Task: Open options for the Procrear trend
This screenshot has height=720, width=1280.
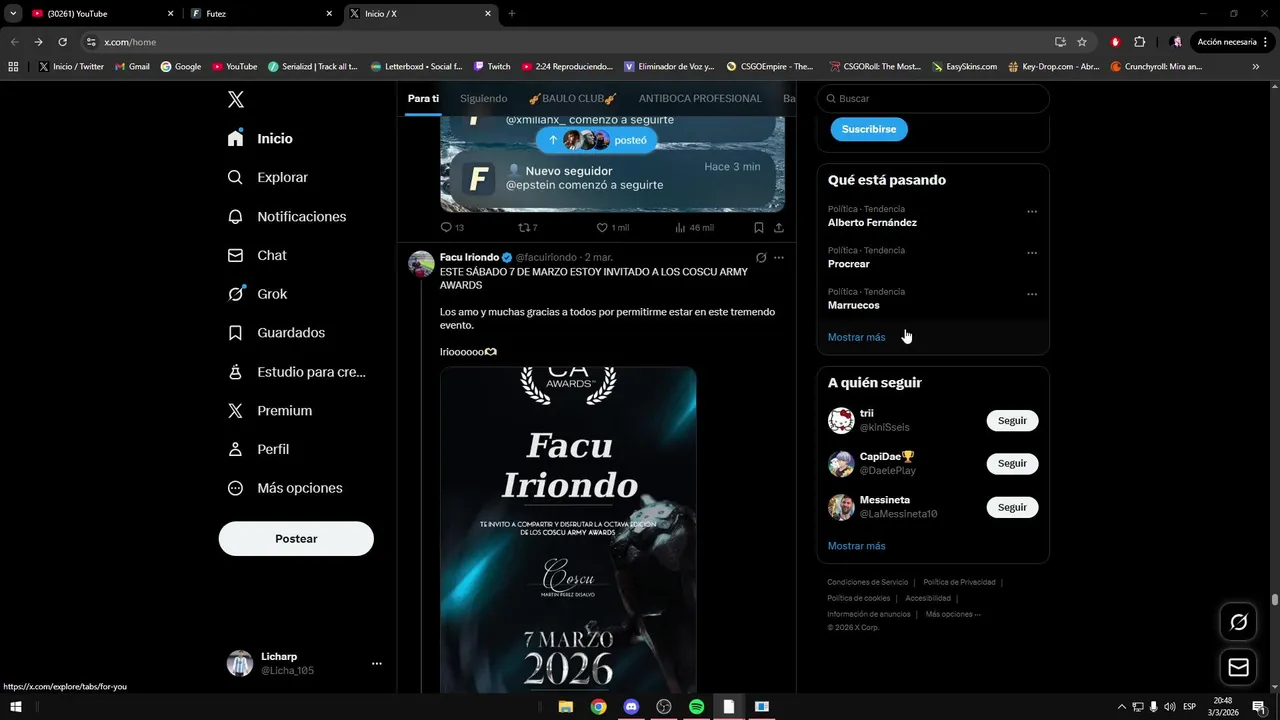Action: (x=1032, y=253)
